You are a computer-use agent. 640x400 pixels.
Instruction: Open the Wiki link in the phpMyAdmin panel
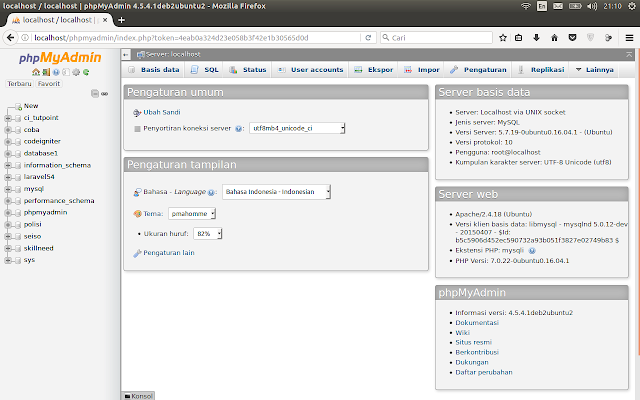pos(462,333)
